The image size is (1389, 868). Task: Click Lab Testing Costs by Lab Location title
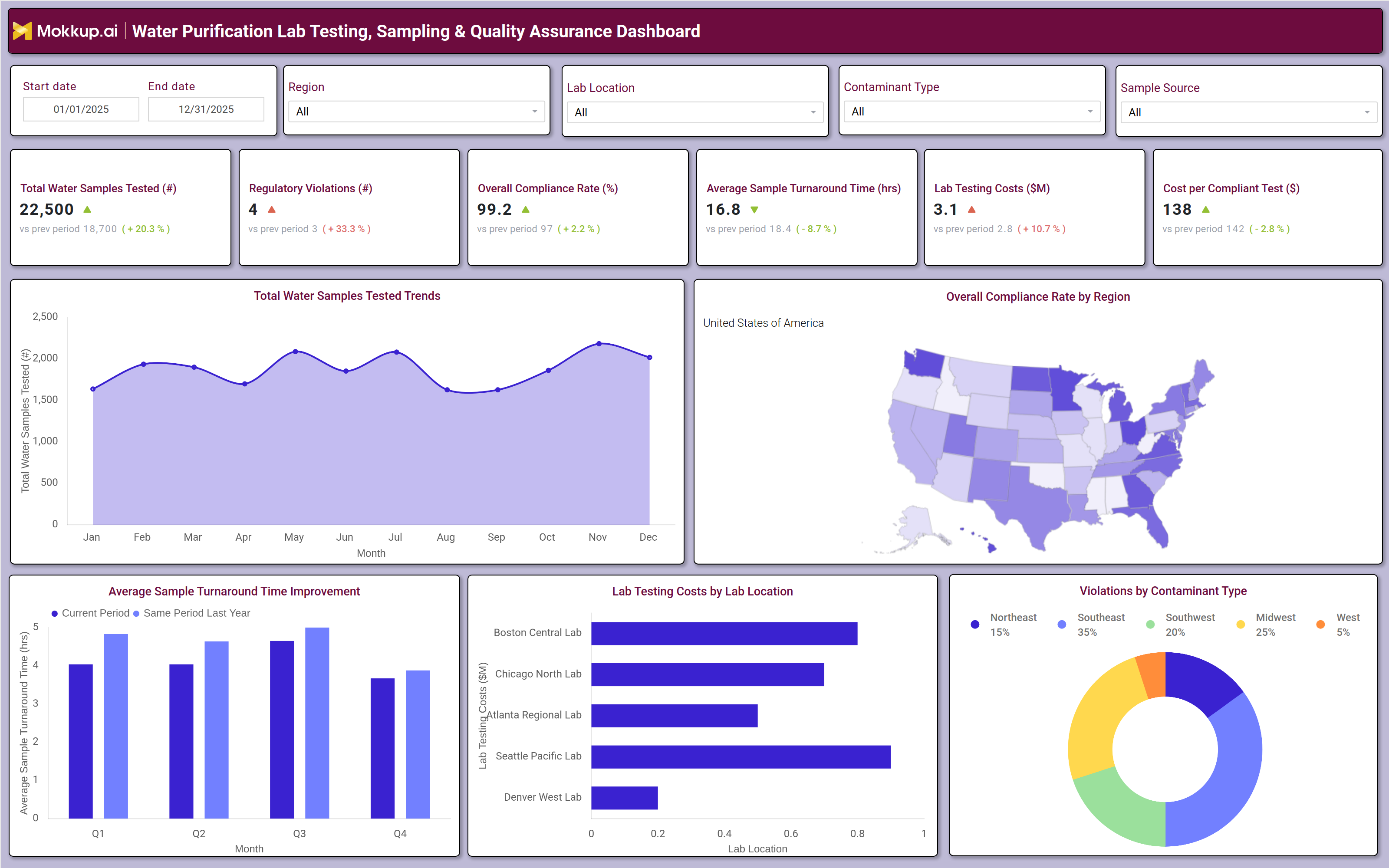coord(703,591)
